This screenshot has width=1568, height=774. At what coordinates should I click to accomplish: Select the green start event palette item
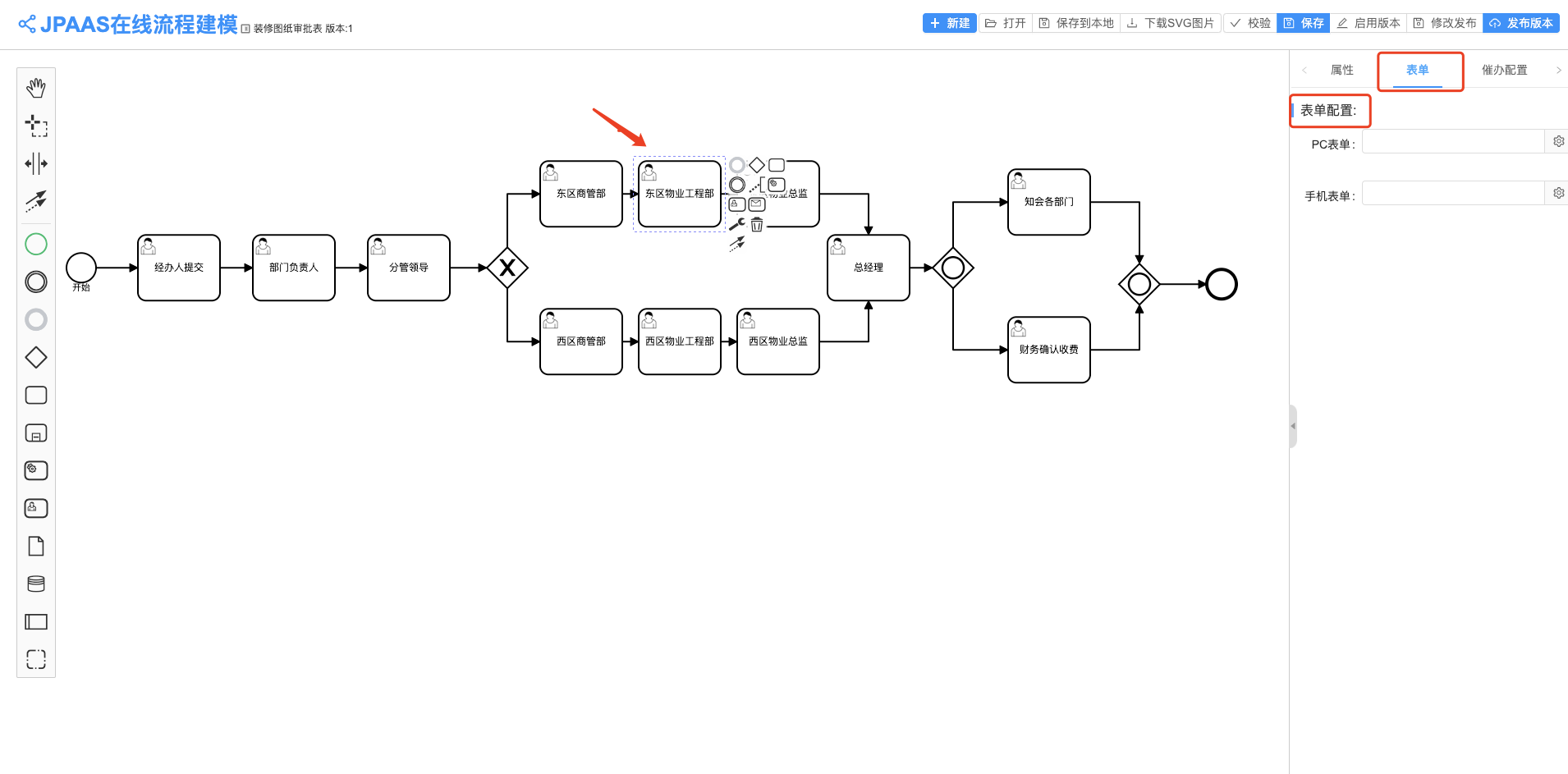[36, 244]
